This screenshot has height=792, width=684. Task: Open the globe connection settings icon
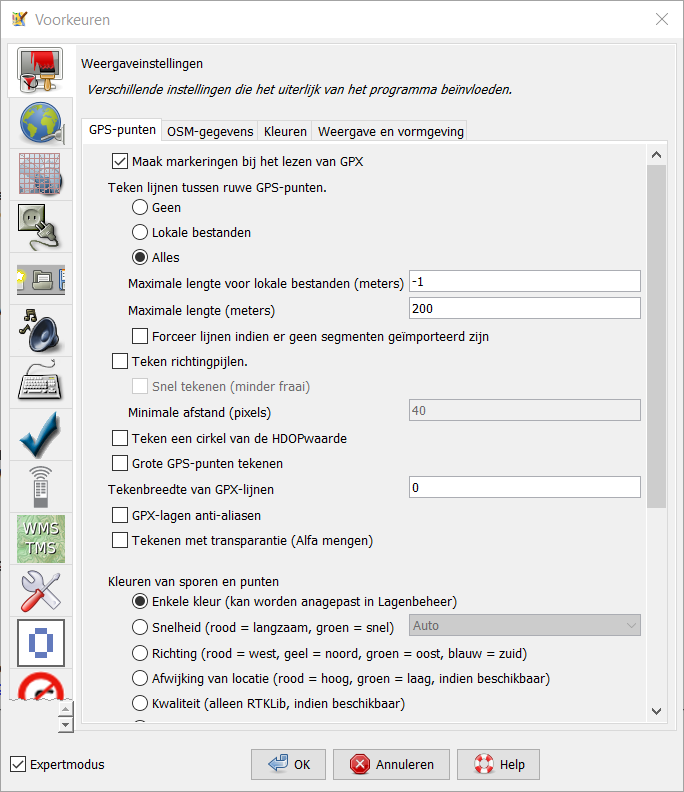tap(40, 124)
